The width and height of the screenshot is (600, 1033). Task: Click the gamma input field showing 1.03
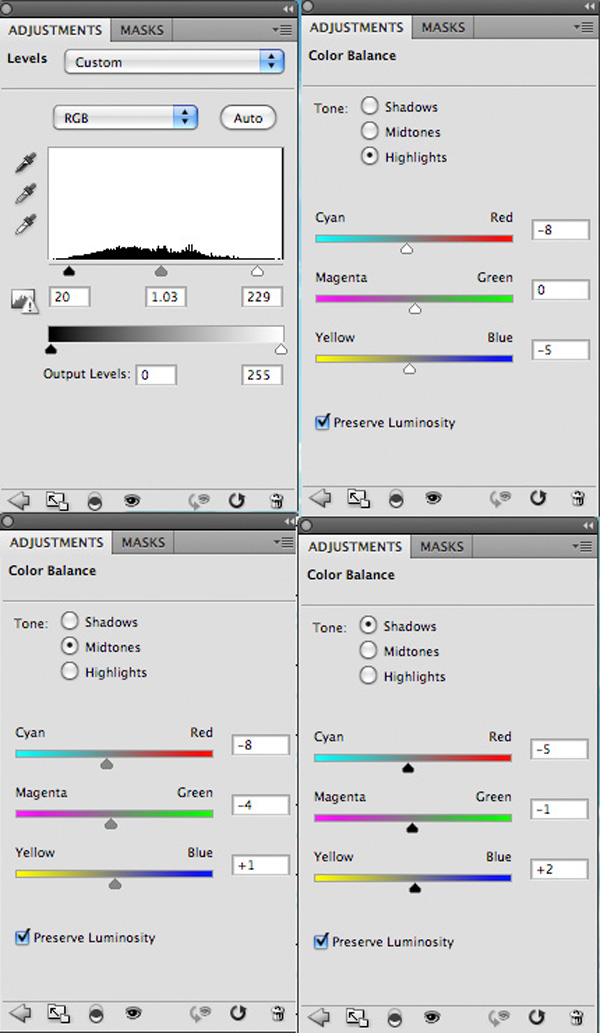tap(165, 296)
